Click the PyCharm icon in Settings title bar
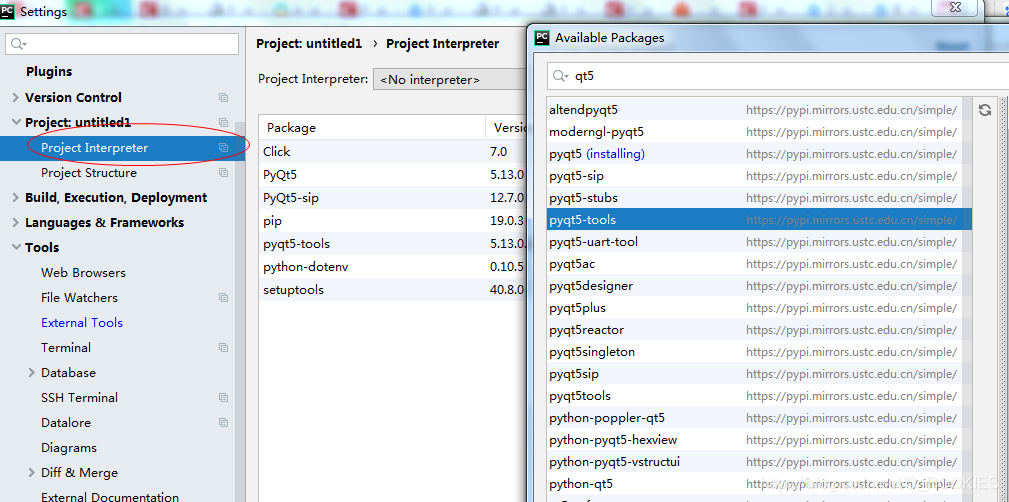 click(x=8, y=11)
